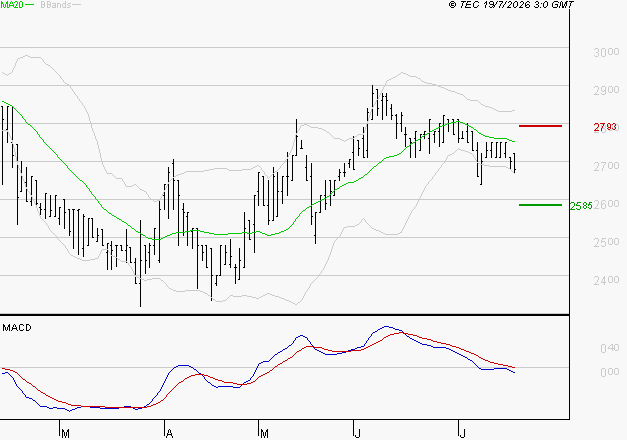
Task: Click the 2700 price axis label
Action: tap(606, 166)
